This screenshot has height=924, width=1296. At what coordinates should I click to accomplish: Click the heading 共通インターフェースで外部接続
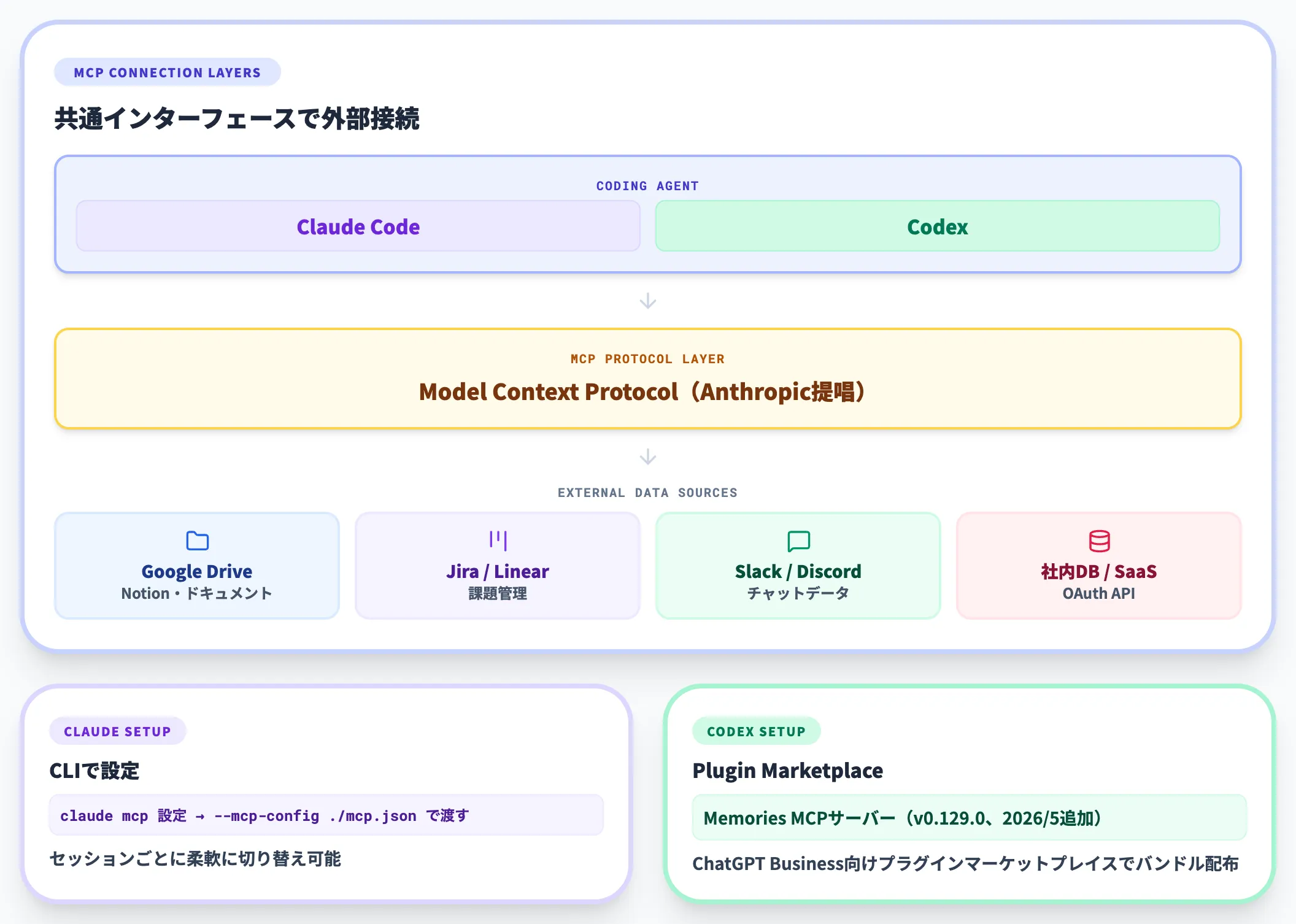click(x=237, y=118)
